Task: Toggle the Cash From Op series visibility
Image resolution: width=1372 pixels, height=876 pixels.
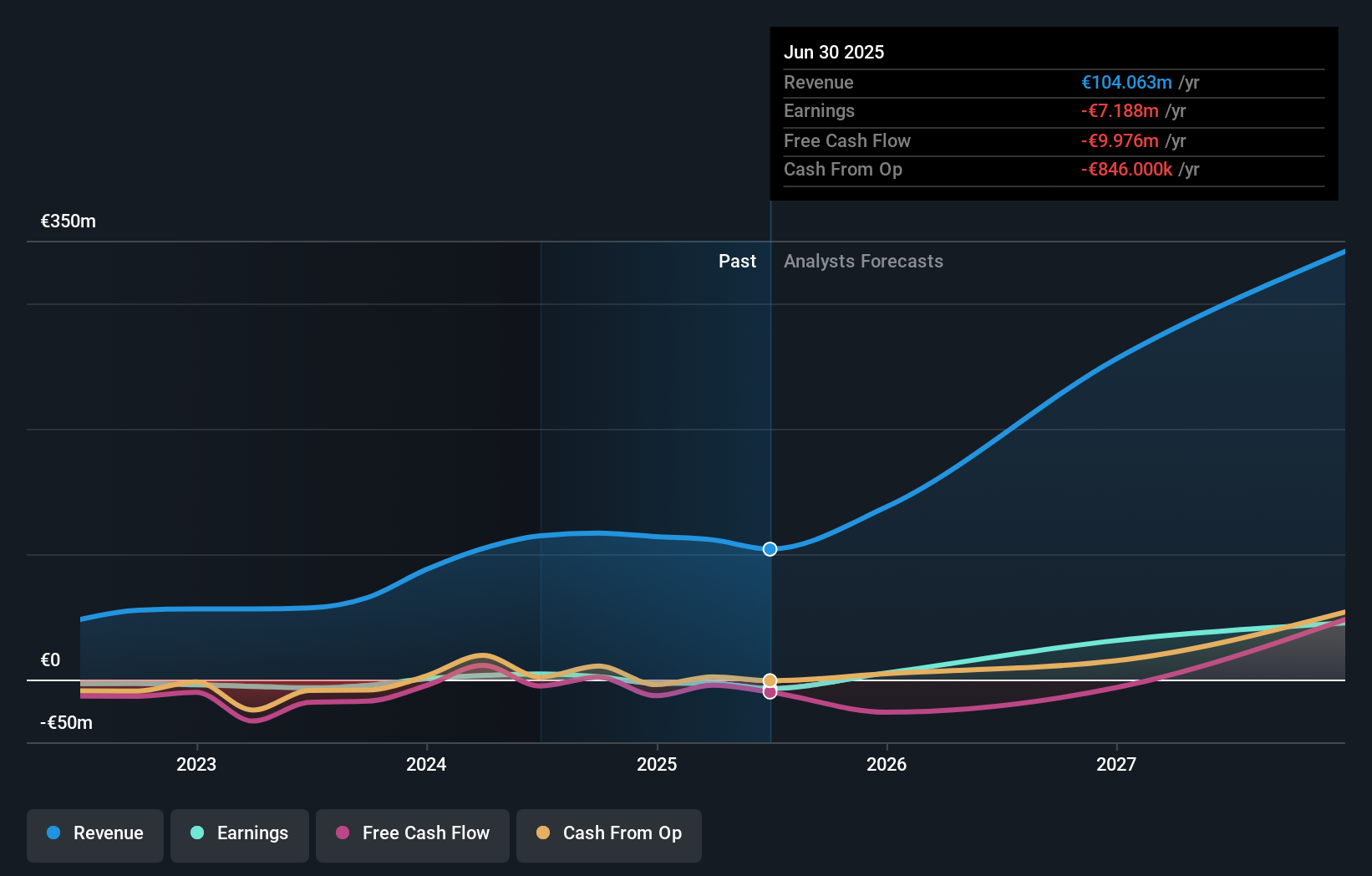Action: click(608, 833)
